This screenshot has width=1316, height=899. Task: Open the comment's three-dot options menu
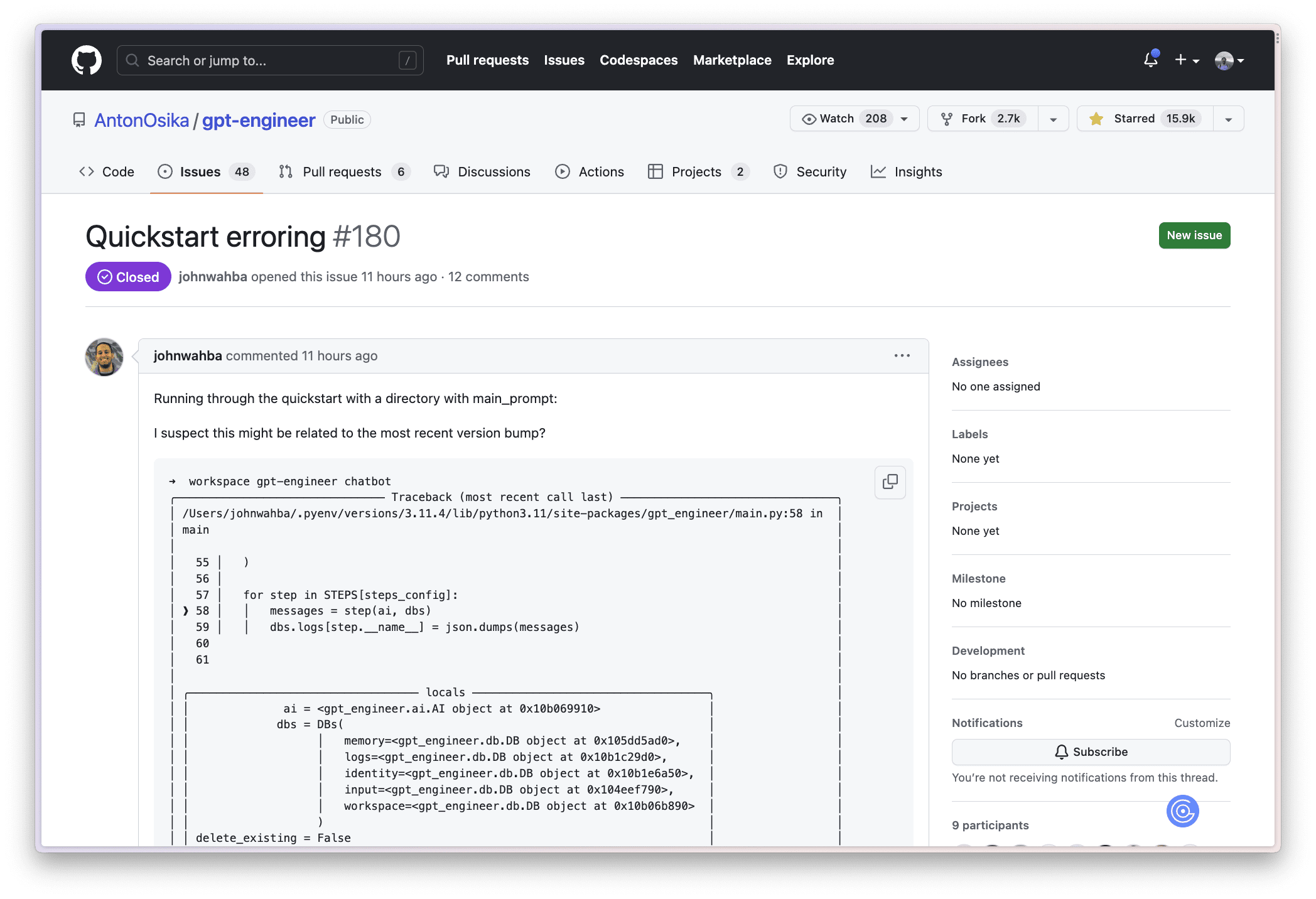[x=902, y=356]
